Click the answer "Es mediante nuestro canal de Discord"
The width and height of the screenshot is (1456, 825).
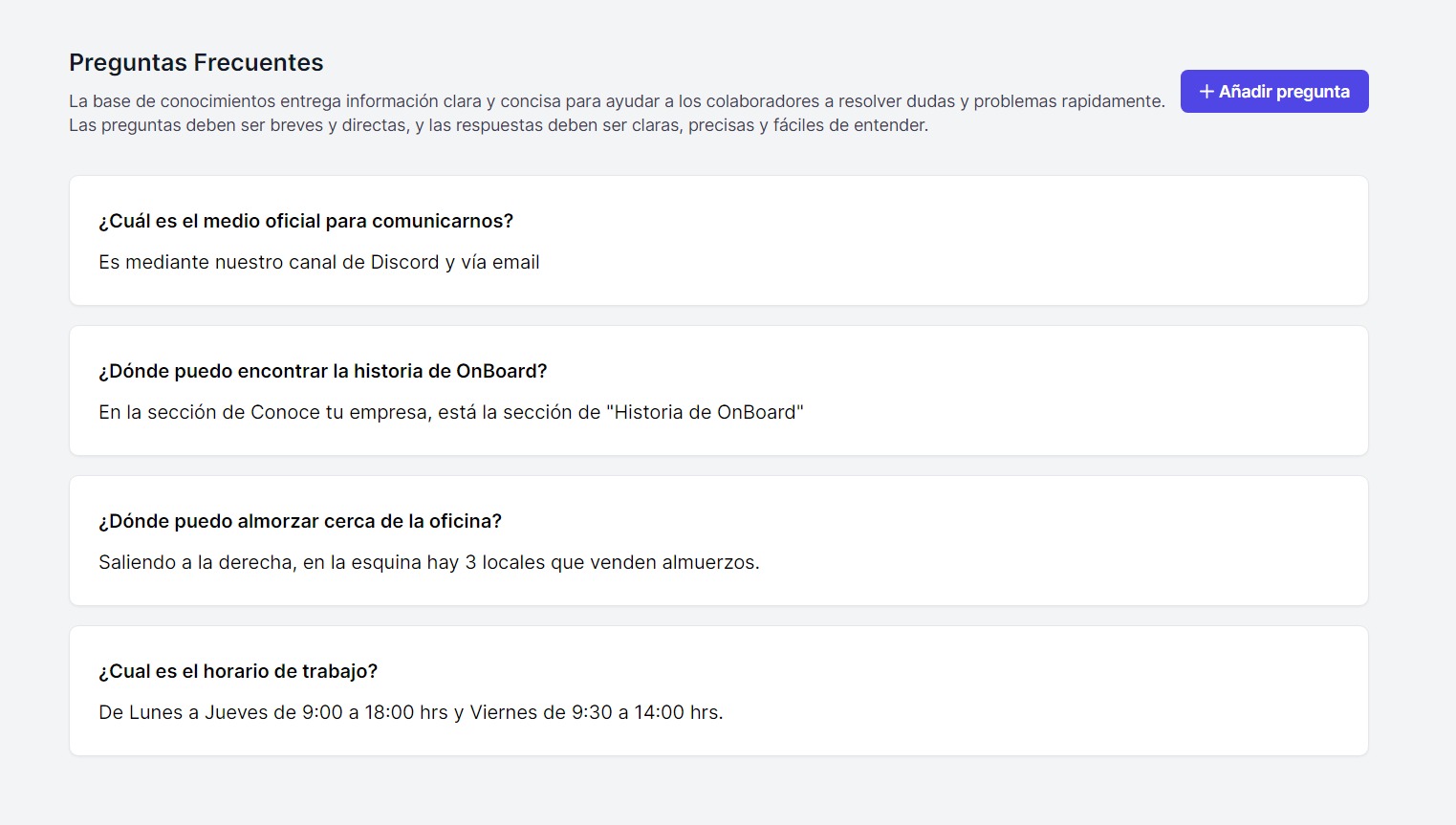click(x=318, y=262)
